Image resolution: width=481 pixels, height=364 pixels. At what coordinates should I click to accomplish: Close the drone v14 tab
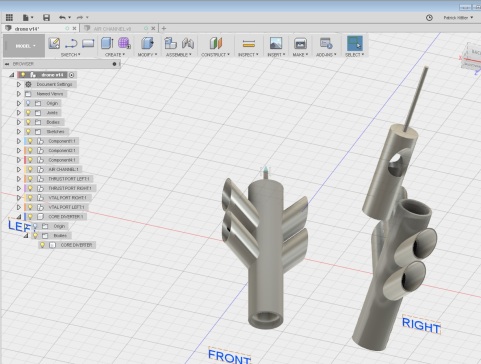pos(74,29)
